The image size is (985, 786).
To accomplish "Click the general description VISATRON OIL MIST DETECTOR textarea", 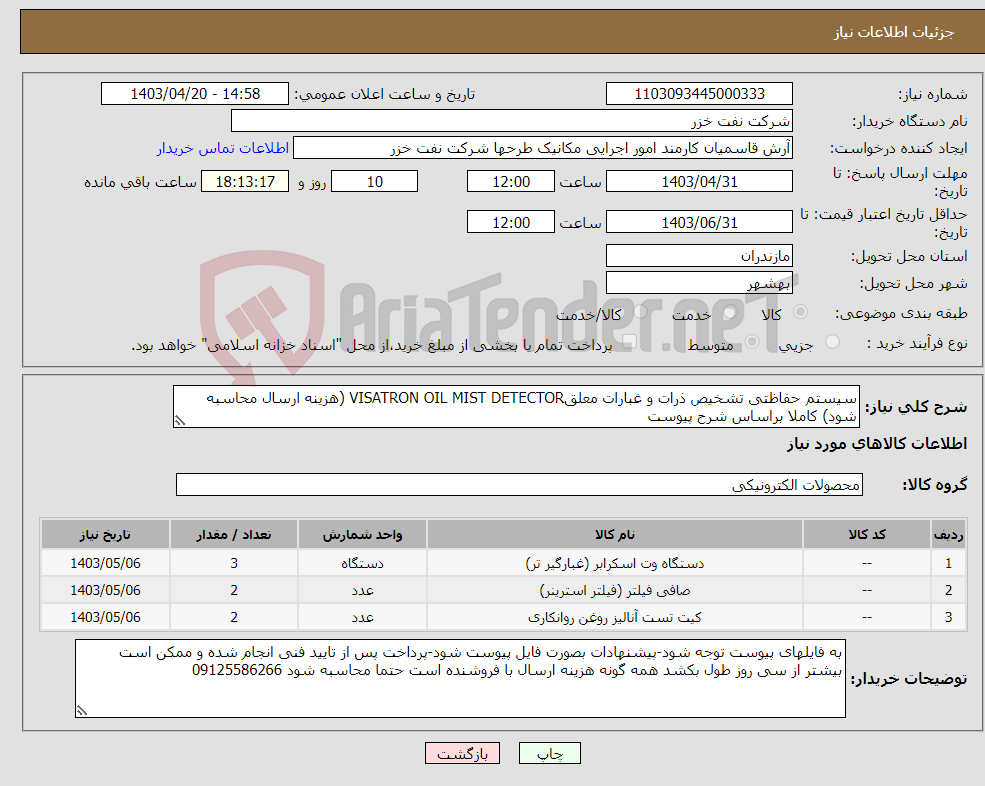I will pyautogui.click(x=516, y=407).
